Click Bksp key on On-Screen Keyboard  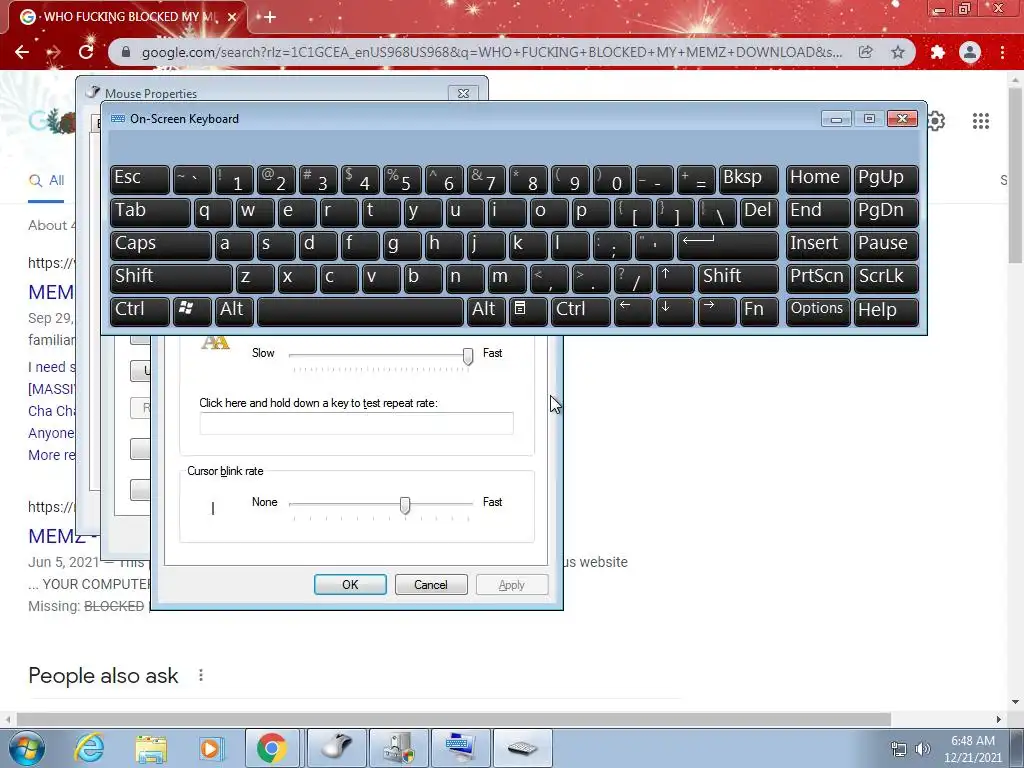pos(748,179)
